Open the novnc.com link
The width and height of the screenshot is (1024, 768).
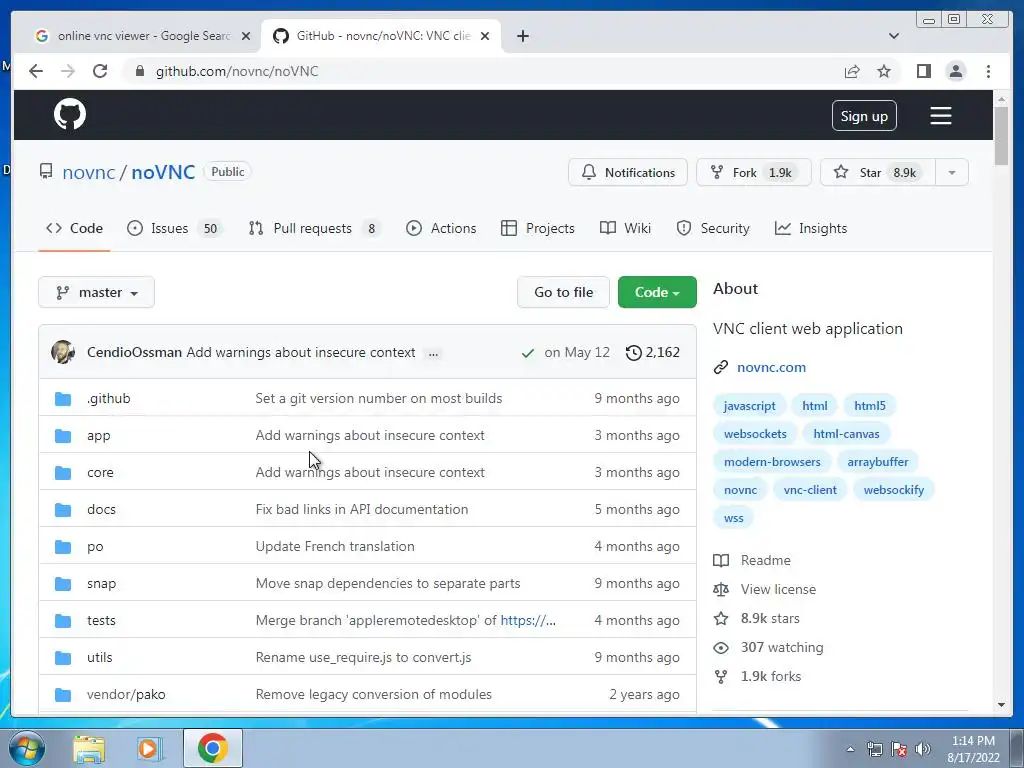(x=771, y=367)
